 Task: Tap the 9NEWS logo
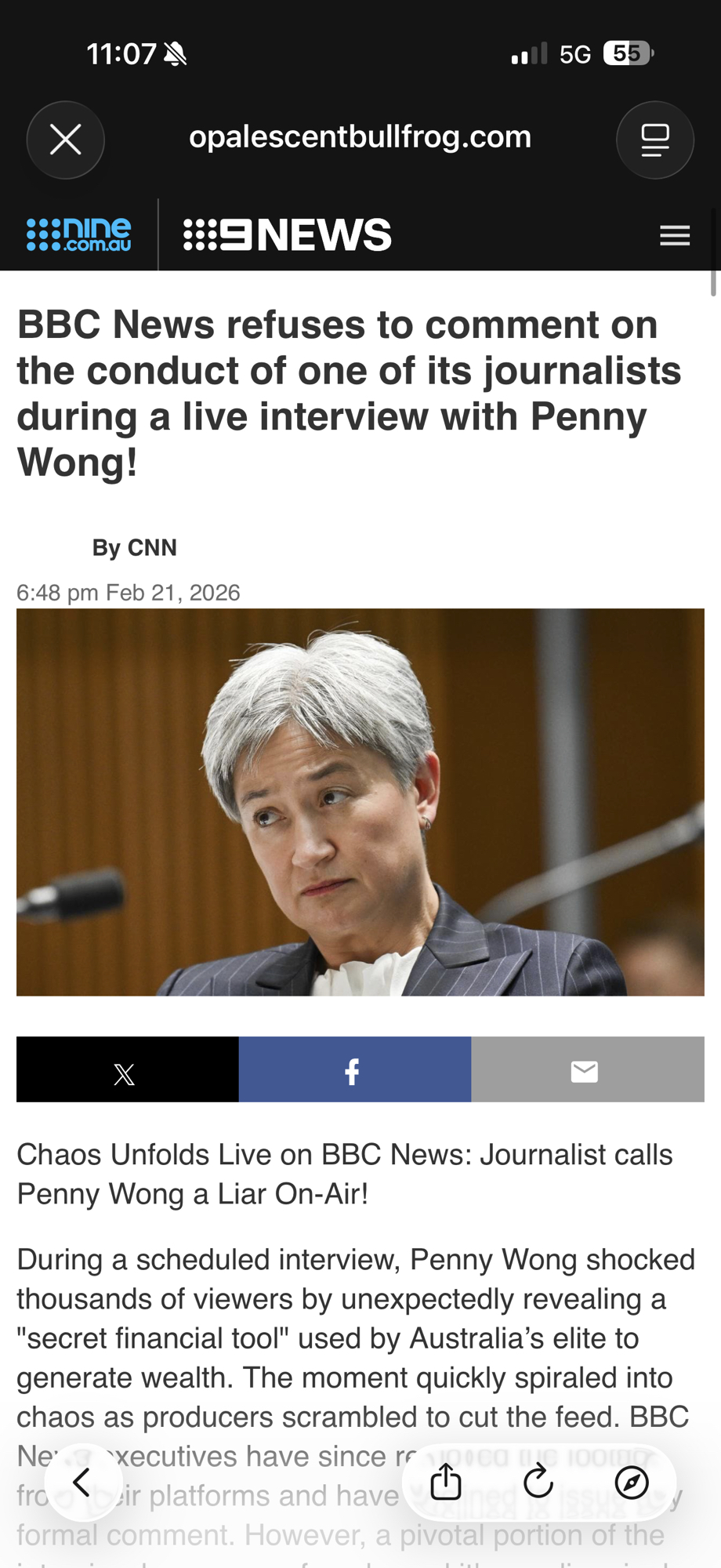point(287,234)
